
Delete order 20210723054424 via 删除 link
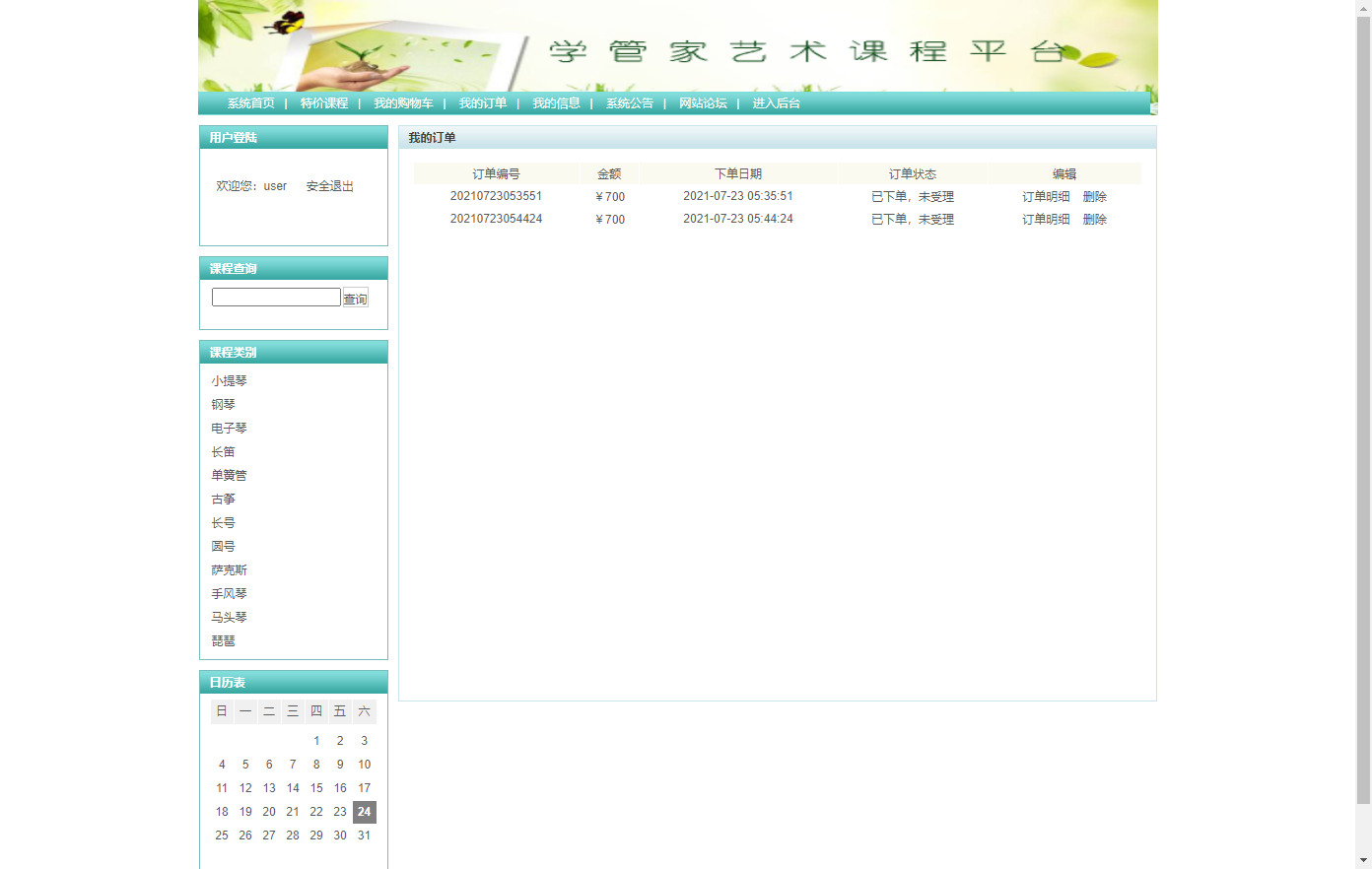click(x=1094, y=220)
